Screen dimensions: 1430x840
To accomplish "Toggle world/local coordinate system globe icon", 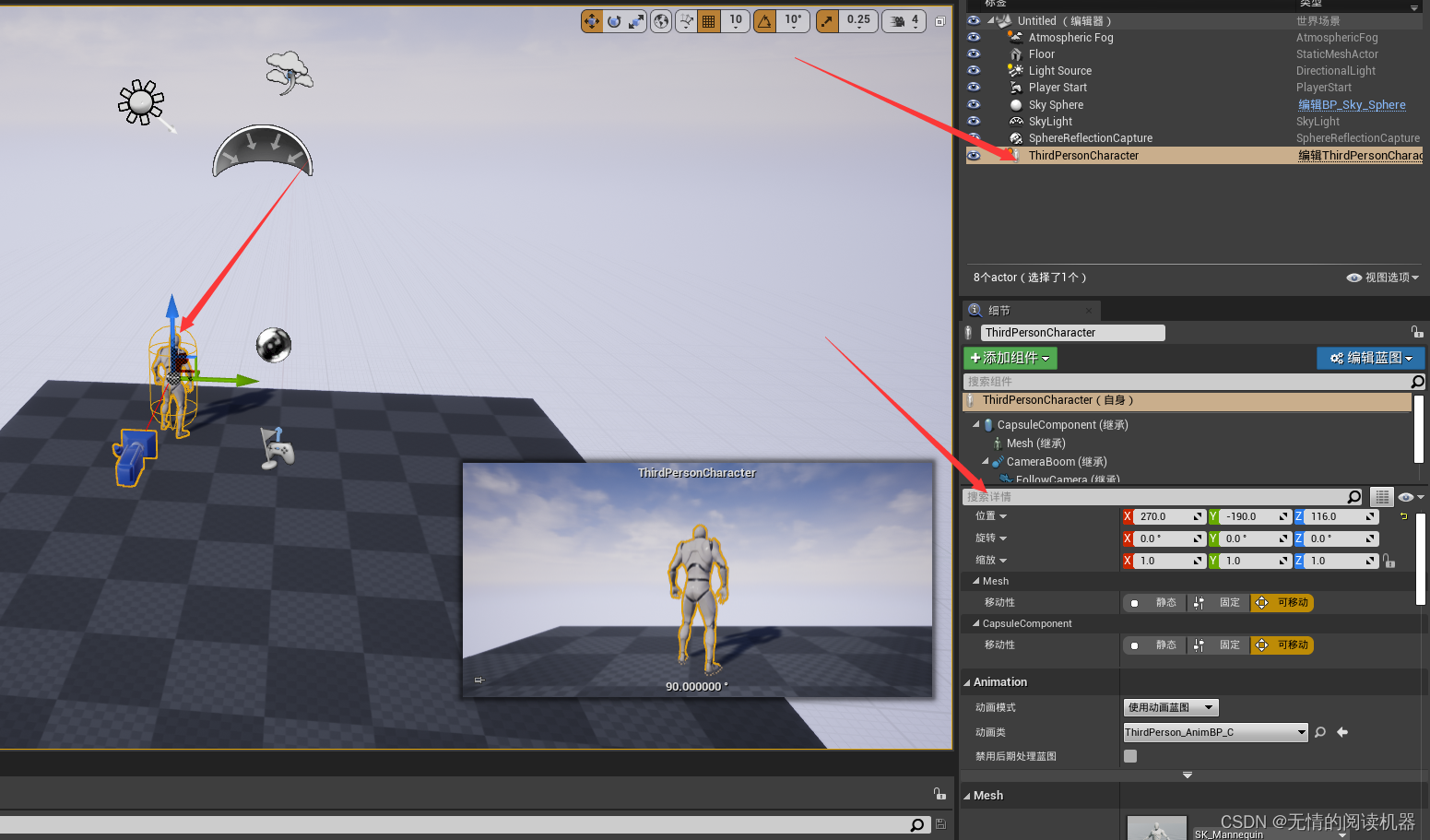I will [660, 20].
